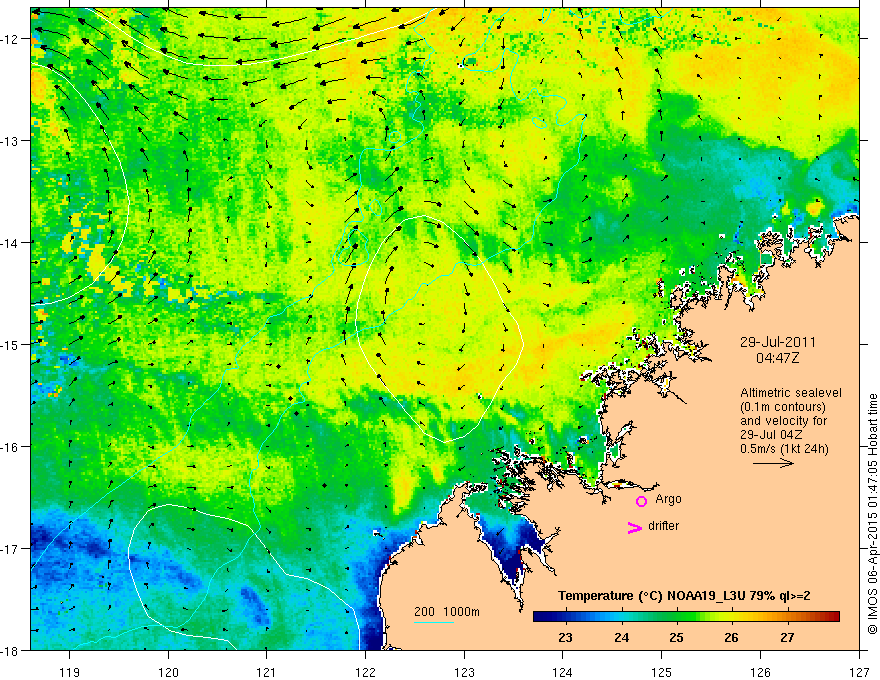Image resolution: width=880 pixels, height=680 pixels.
Task: Click the 125 longitude axis label
Action: [662, 672]
